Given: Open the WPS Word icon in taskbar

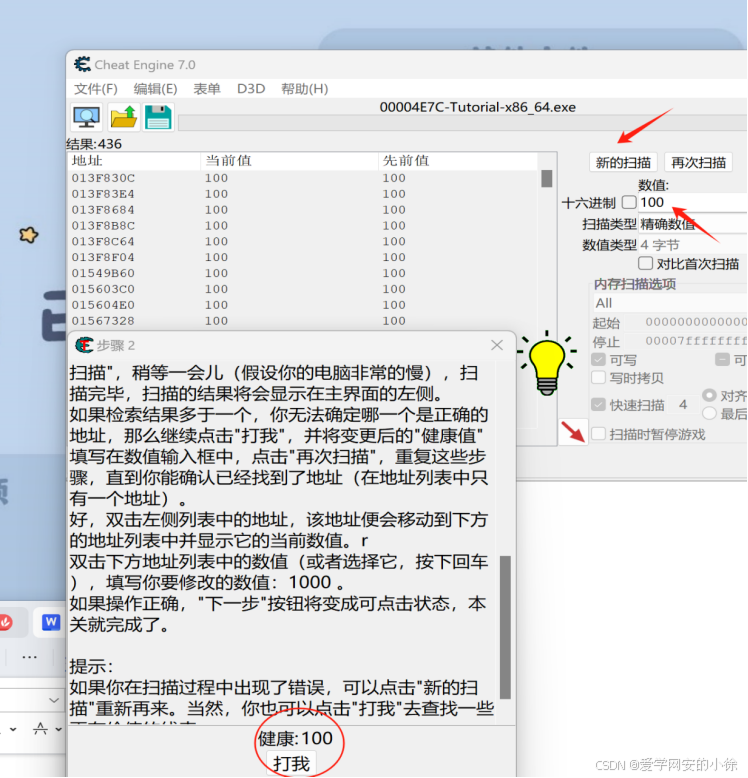Looking at the screenshot, I should pos(51,622).
